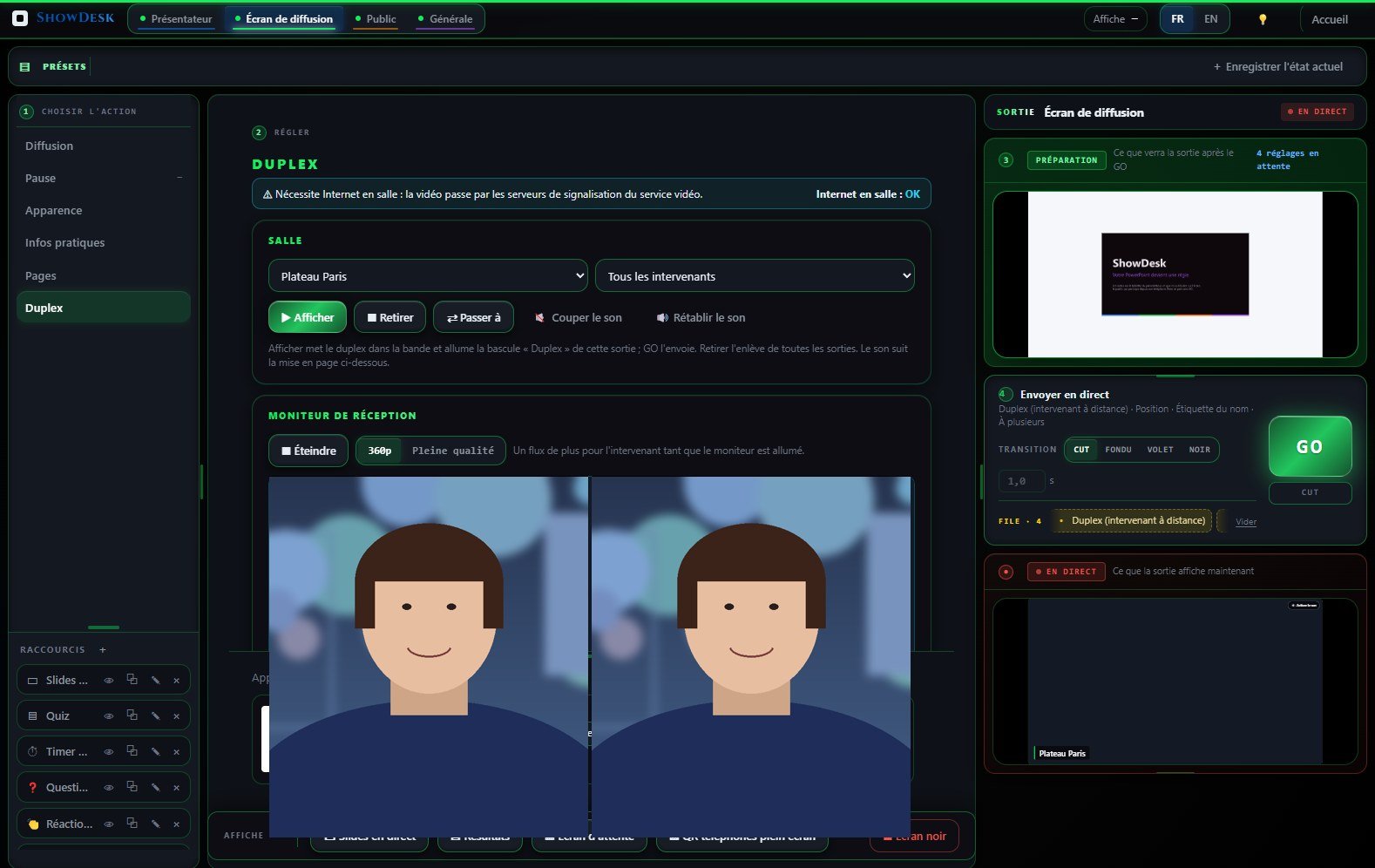The image size is (1375, 868).
Task: Turn off monitor with Éteindre
Action: tap(308, 451)
